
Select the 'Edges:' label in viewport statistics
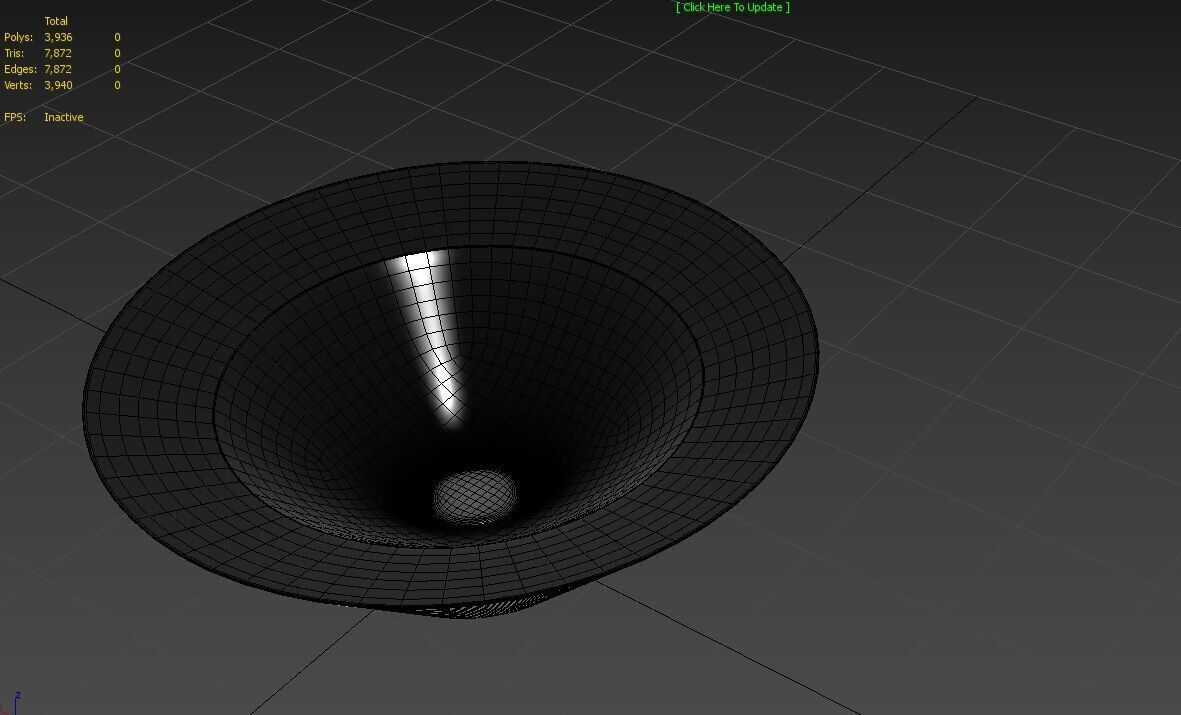20,69
